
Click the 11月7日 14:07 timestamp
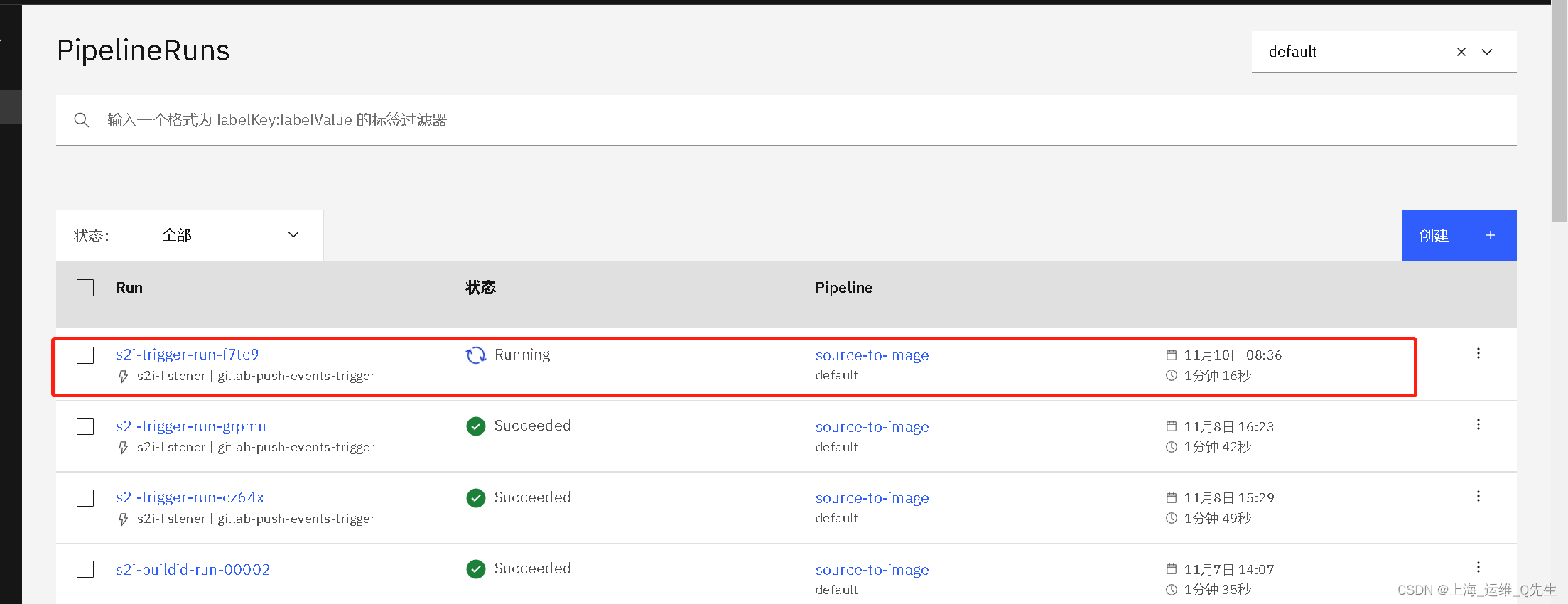[1229, 569]
